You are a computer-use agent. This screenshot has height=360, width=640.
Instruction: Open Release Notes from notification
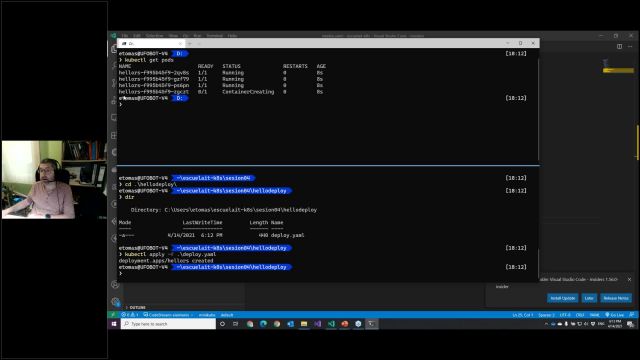616,298
